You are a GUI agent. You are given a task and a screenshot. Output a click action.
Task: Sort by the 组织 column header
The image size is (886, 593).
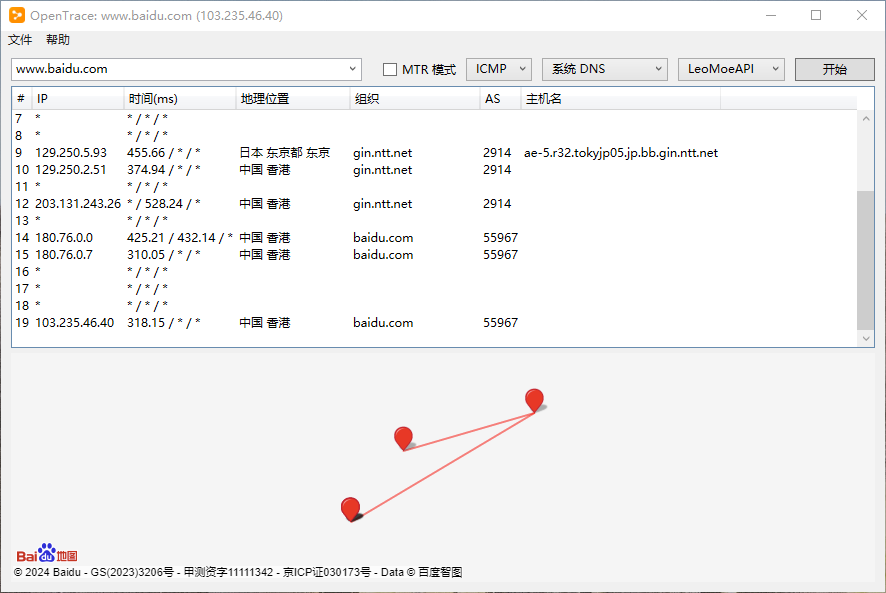tap(415, 99)
